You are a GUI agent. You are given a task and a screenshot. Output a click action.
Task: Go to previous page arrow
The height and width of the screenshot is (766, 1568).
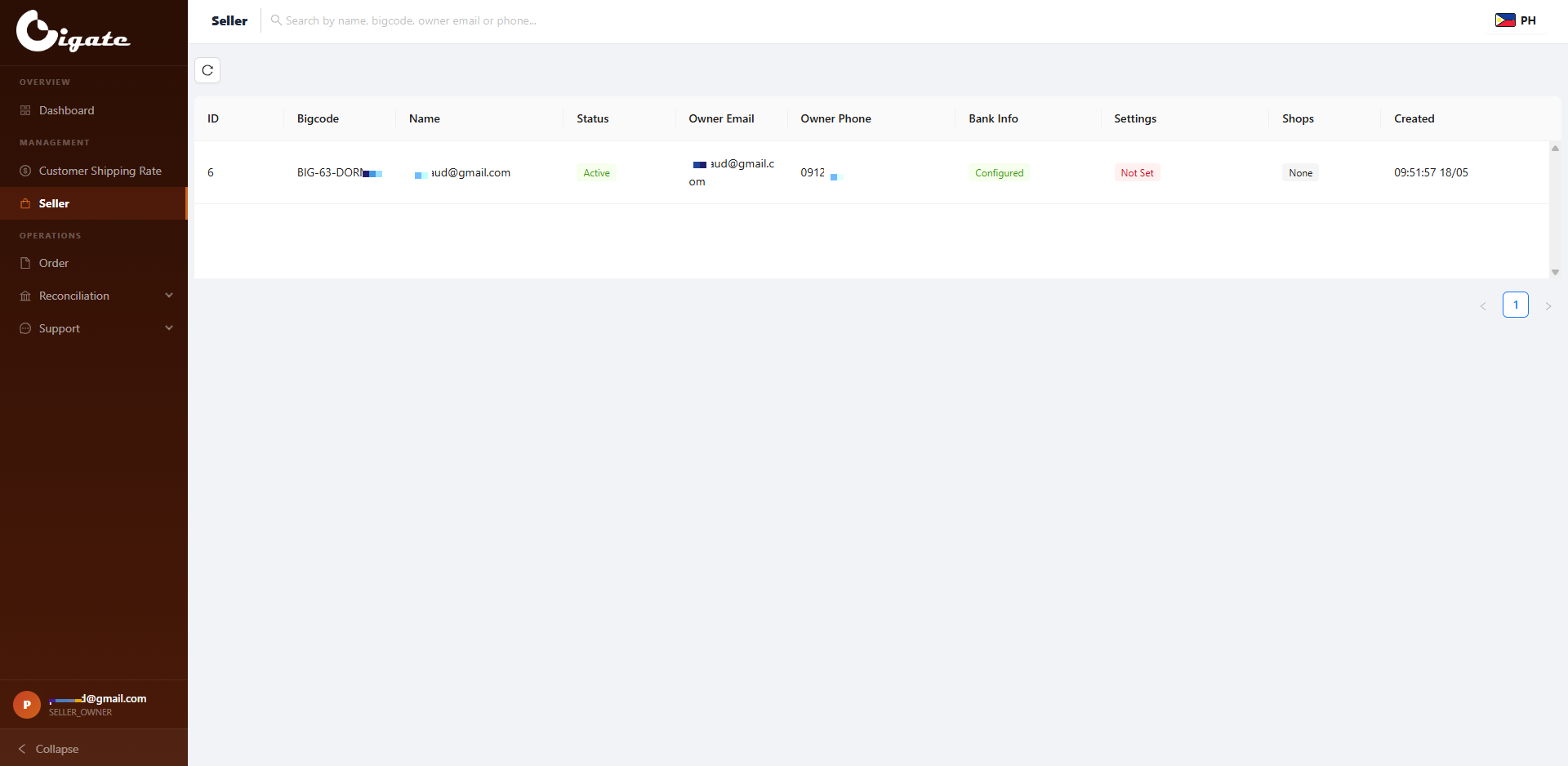coord(1483,306)
